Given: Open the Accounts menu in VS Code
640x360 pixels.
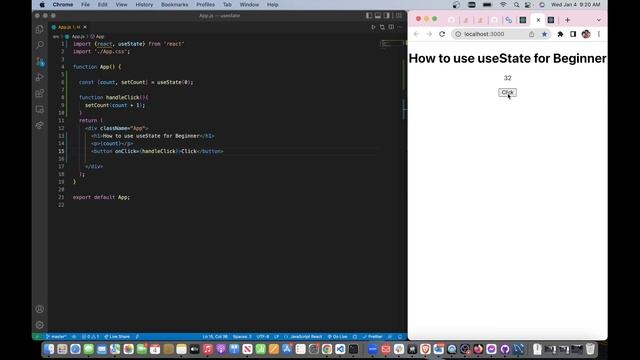Looking at the screenshot, I should 40,309.
